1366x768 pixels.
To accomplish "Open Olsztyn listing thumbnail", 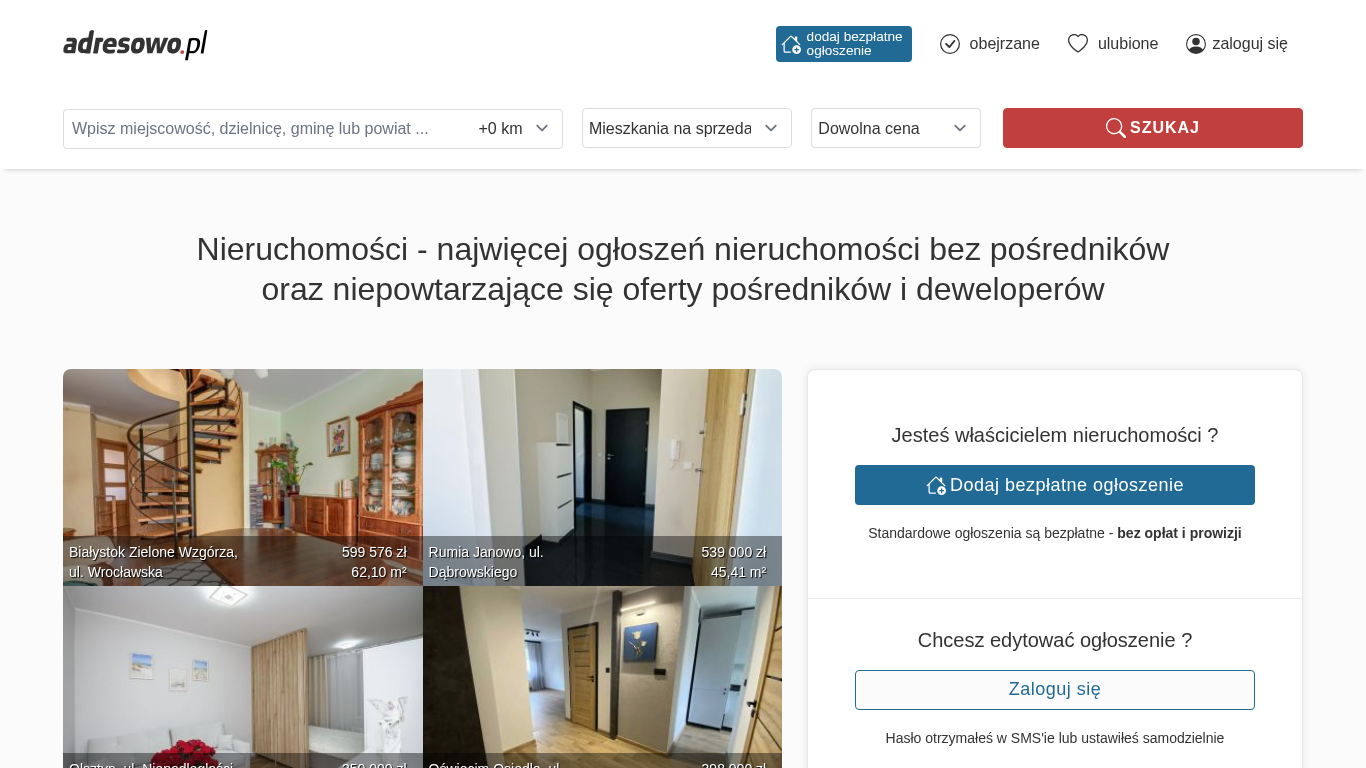I will [x=243, y=677].
